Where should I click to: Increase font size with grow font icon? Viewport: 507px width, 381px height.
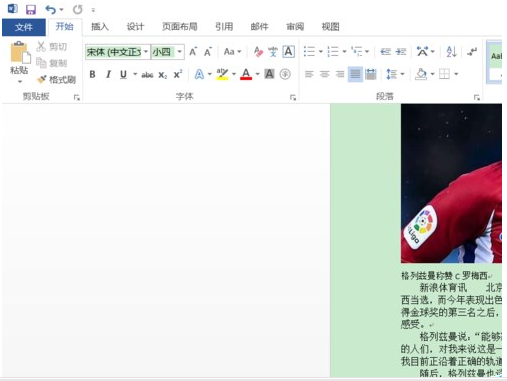tap(193, 52)
